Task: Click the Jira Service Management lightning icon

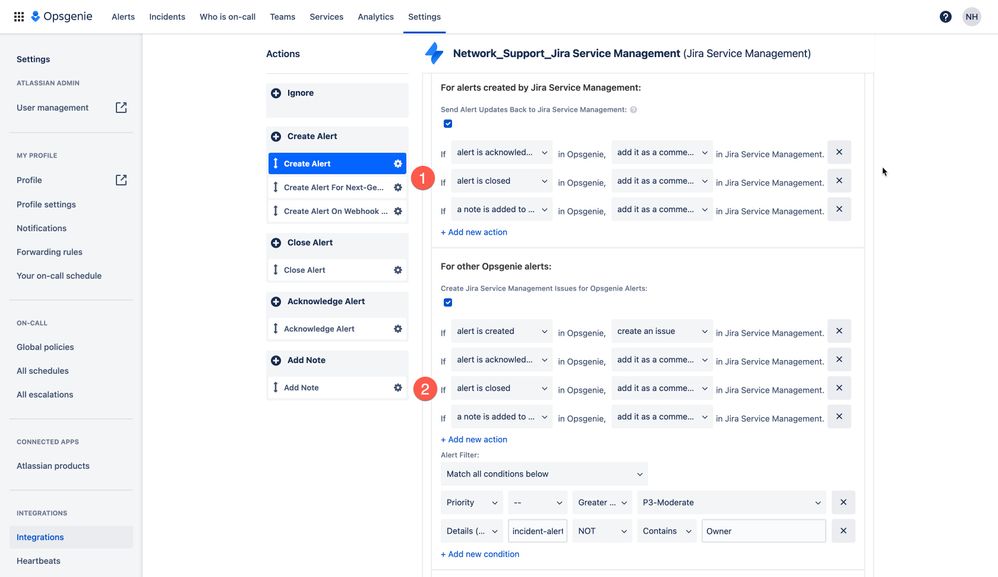Action: click(434, 53)
